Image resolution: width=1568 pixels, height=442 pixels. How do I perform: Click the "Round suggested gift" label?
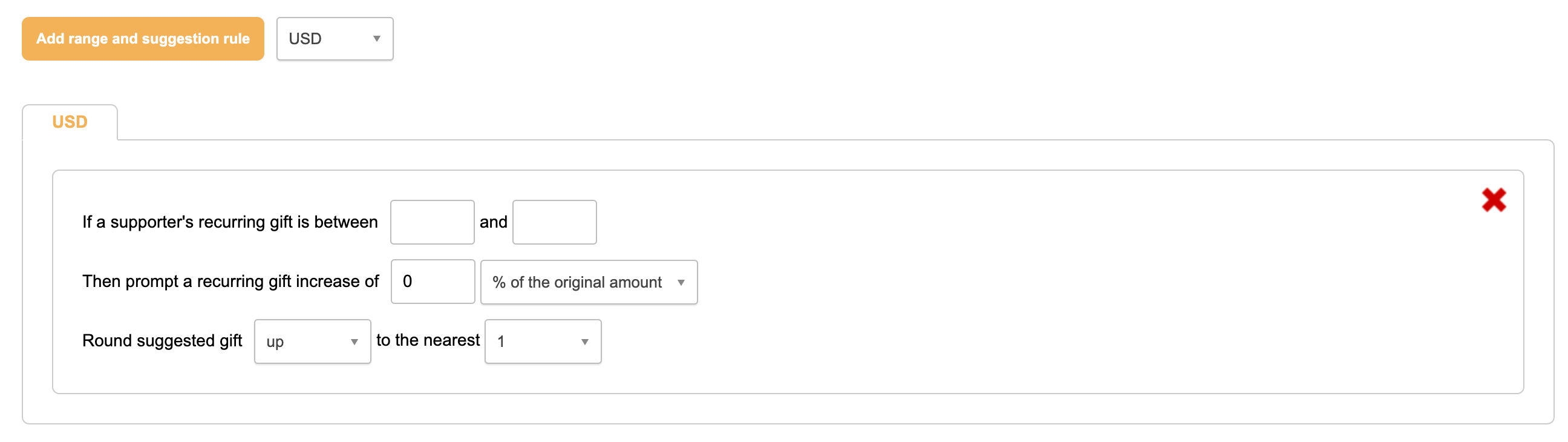[x=162, y=340]
